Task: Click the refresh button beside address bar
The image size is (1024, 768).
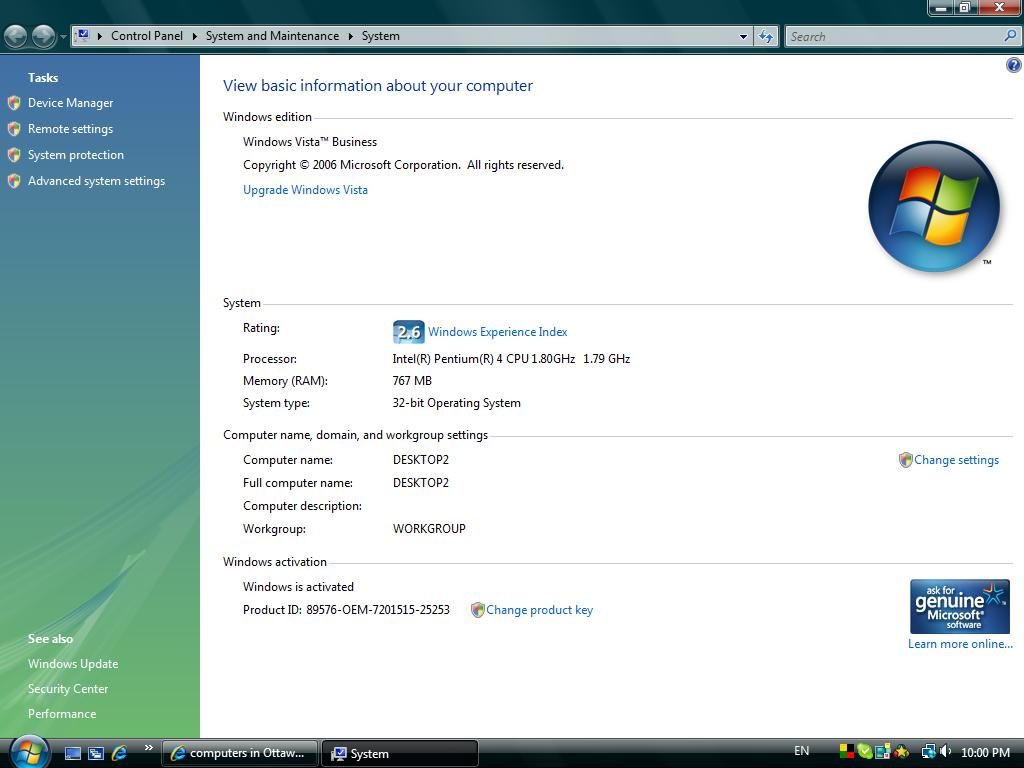Action: (x=766, y=36)
